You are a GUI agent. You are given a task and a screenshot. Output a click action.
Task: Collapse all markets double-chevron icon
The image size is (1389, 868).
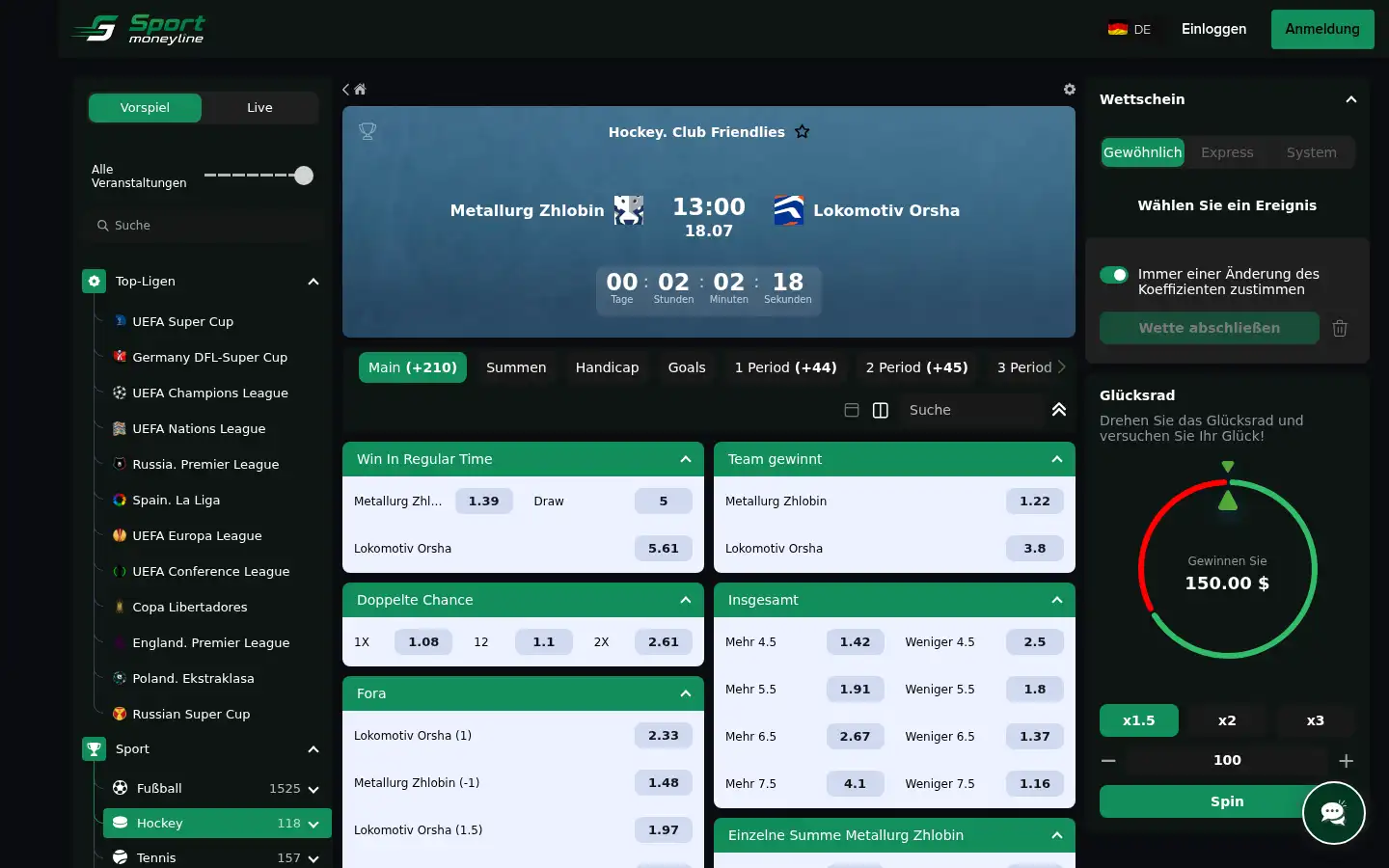click(1058, 410)
